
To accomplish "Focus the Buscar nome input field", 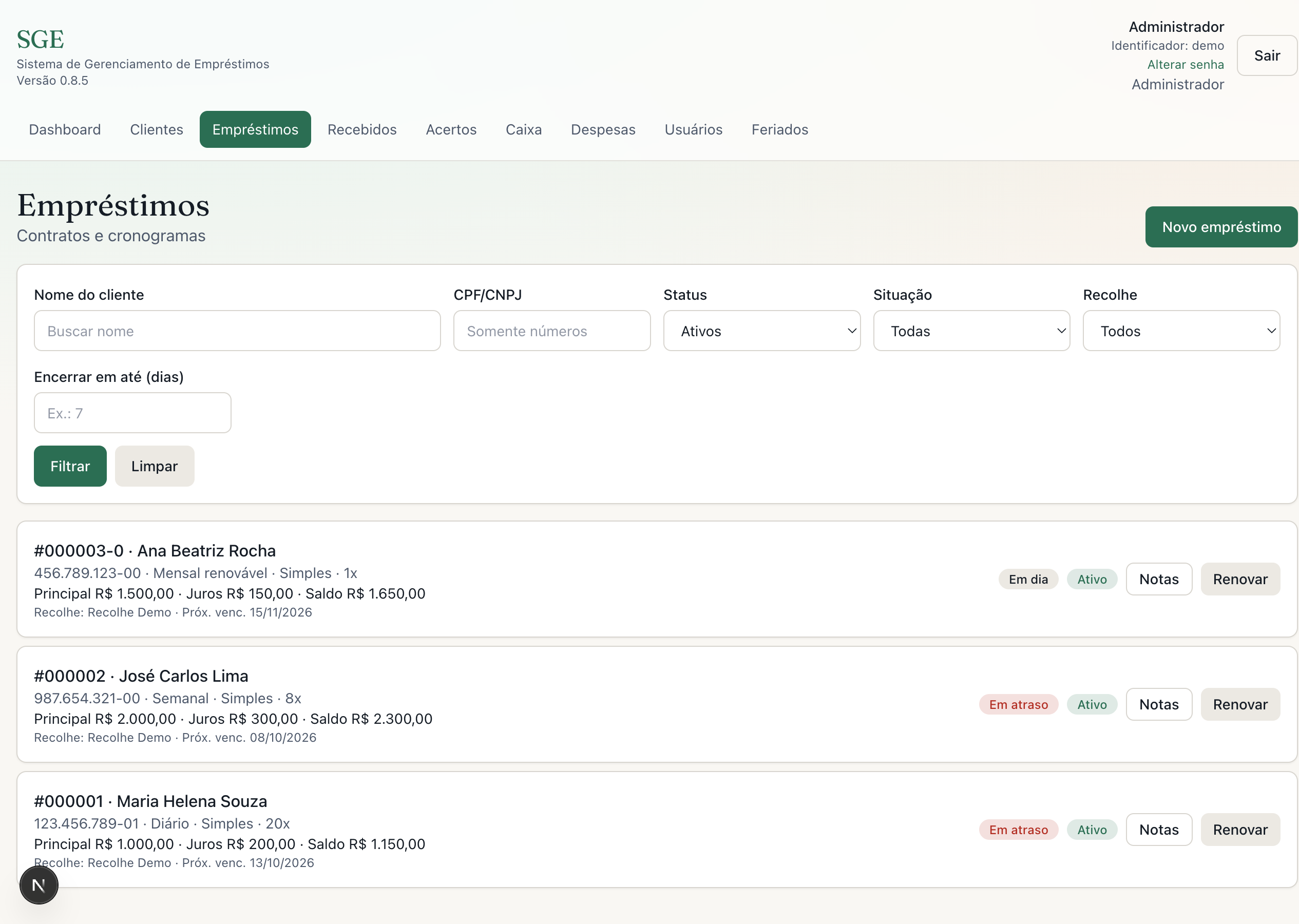I will click(237, 331).
